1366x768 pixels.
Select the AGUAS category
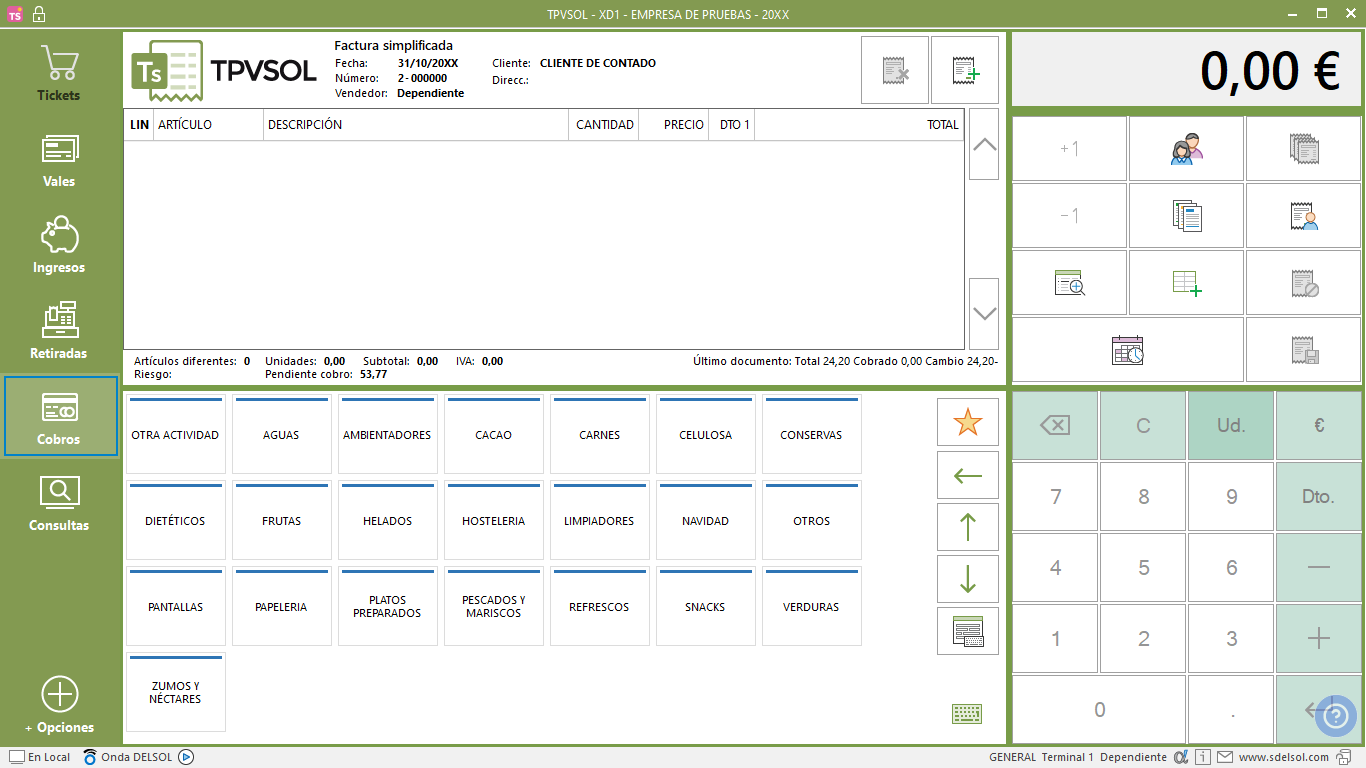pyautogui.click(x=281, y=435)
